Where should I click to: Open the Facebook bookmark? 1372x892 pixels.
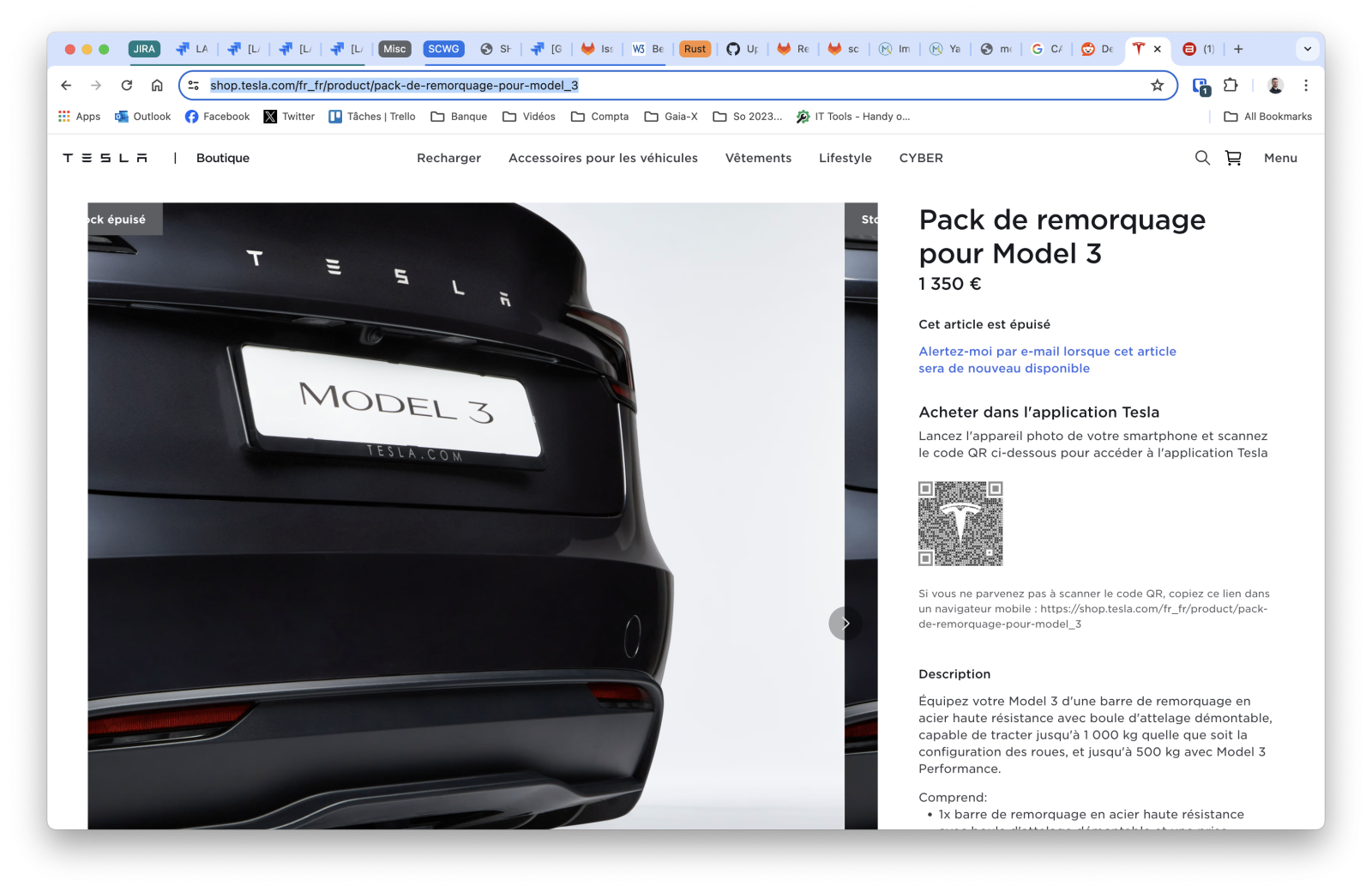[x=217, y=117]
